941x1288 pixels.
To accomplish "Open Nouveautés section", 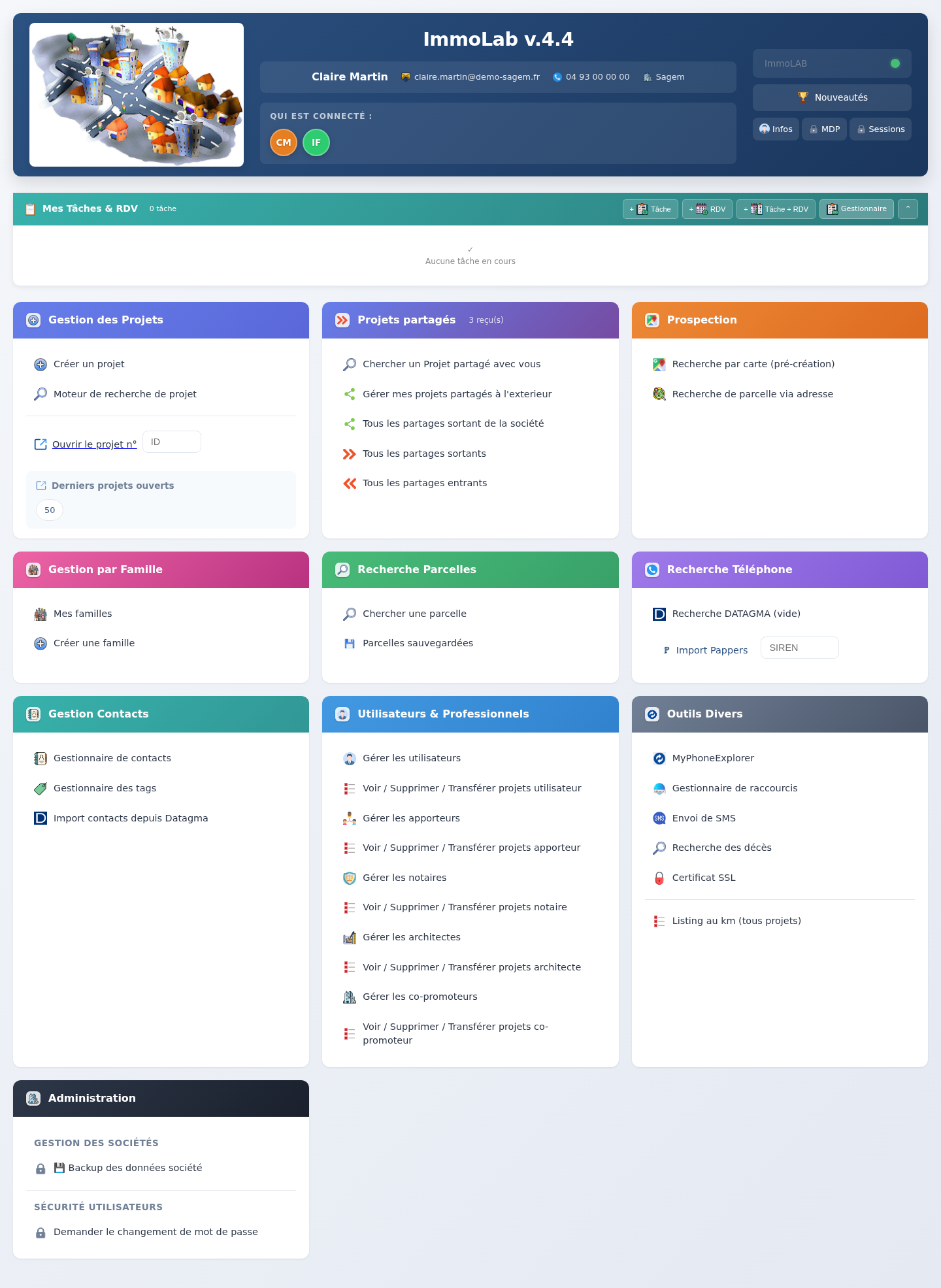I will (832, 97).
